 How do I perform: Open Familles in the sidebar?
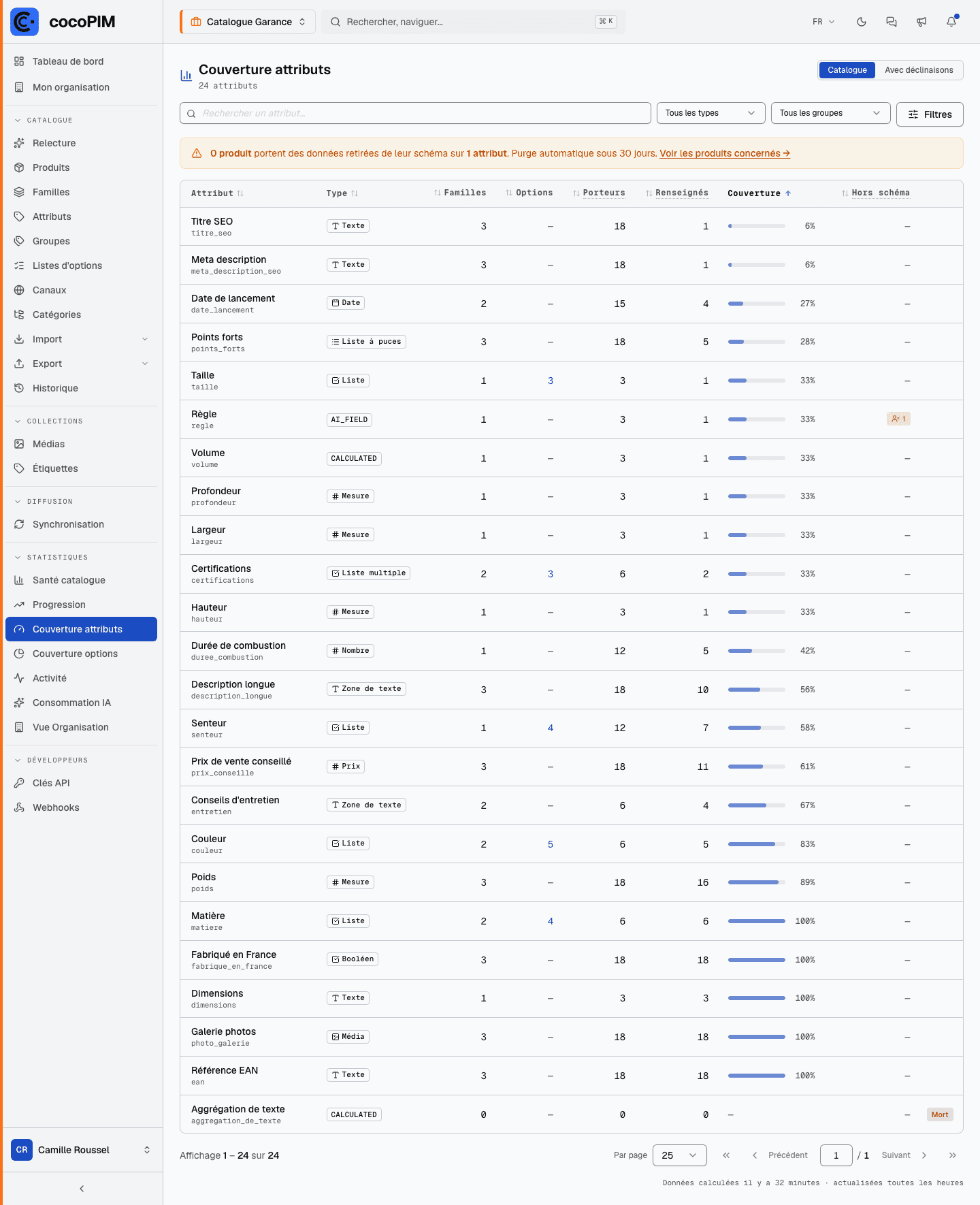coord(82,192)
